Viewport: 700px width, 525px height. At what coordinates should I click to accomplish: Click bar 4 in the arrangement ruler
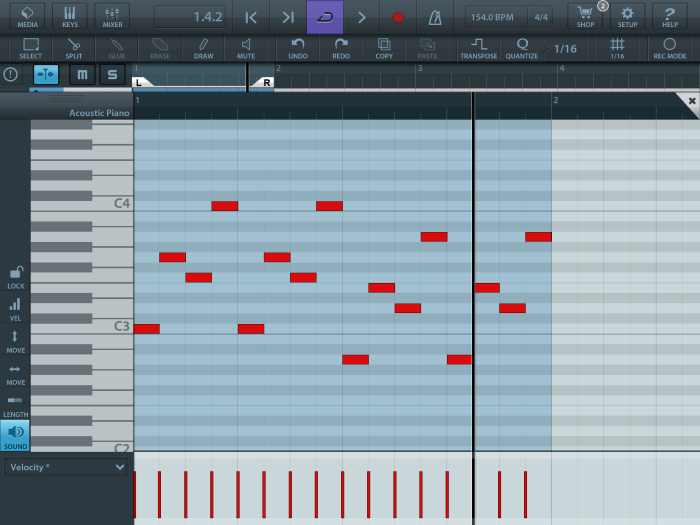[562, 68]
